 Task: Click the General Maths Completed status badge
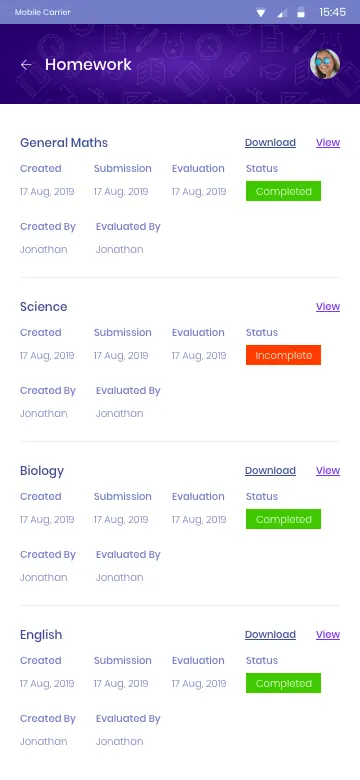point(283,191)
